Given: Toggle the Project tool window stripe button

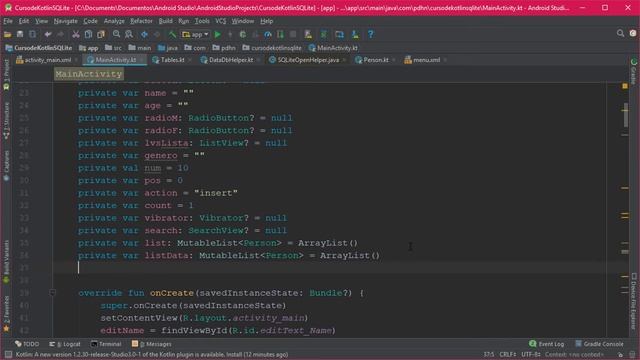Looking at the screenshot, I should (6, 75).
